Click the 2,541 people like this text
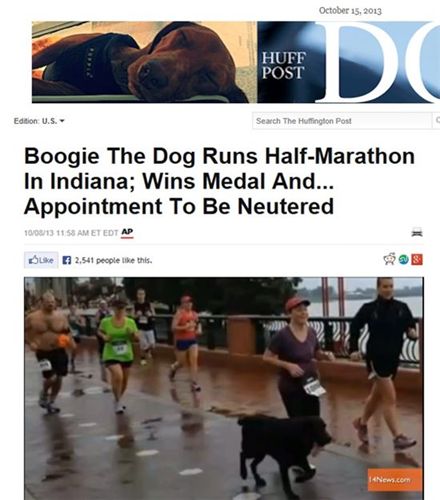Screen dimensions: 440x500 pyautogui.click(x=113, y=260)
